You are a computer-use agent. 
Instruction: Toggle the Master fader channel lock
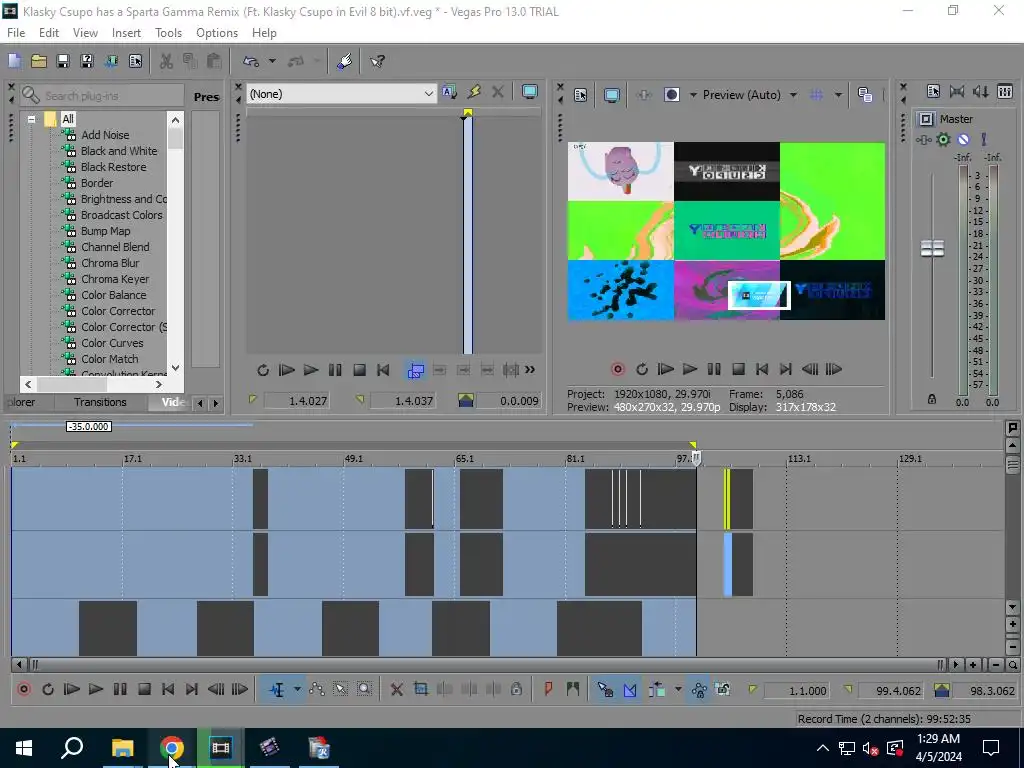point(932,399)
